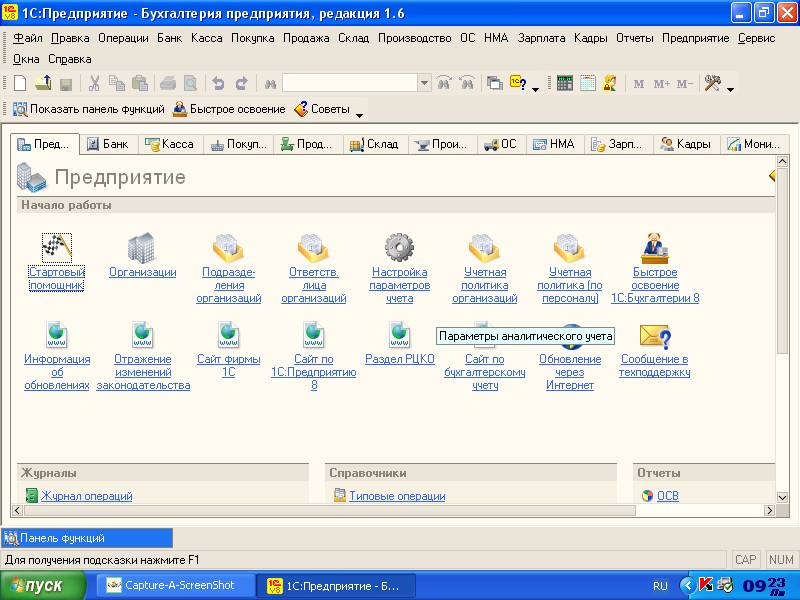Viewport: 800px width, 600px height.
Task: Click the Find binoculars icon beside search field
Action: [270, 84]
